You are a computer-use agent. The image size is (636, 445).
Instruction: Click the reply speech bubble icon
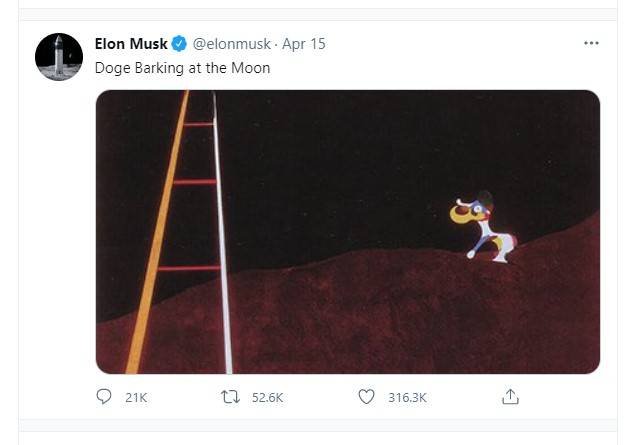click(104, 397)
